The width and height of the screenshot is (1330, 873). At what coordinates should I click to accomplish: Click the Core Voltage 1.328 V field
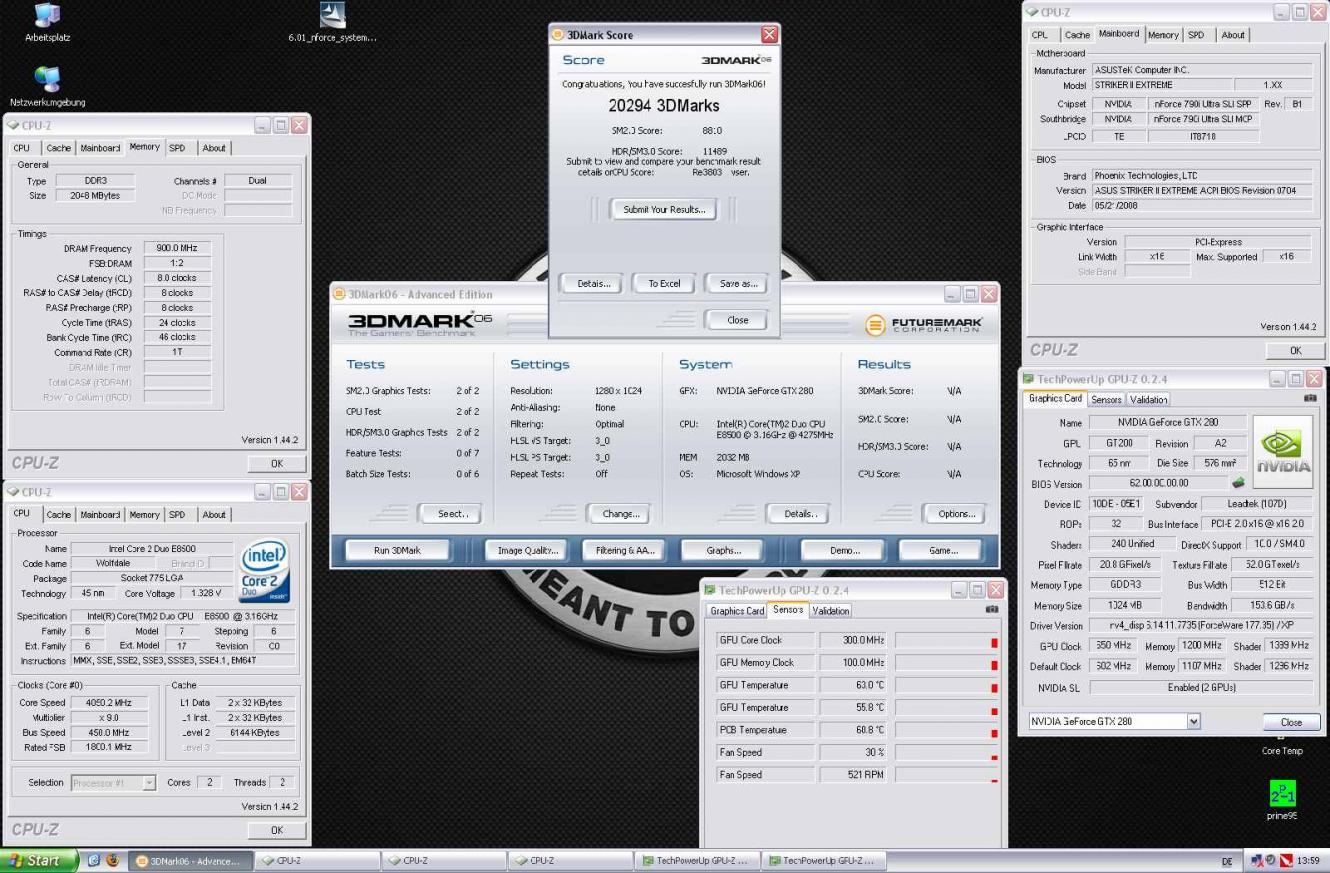click(x=204, y=594)
